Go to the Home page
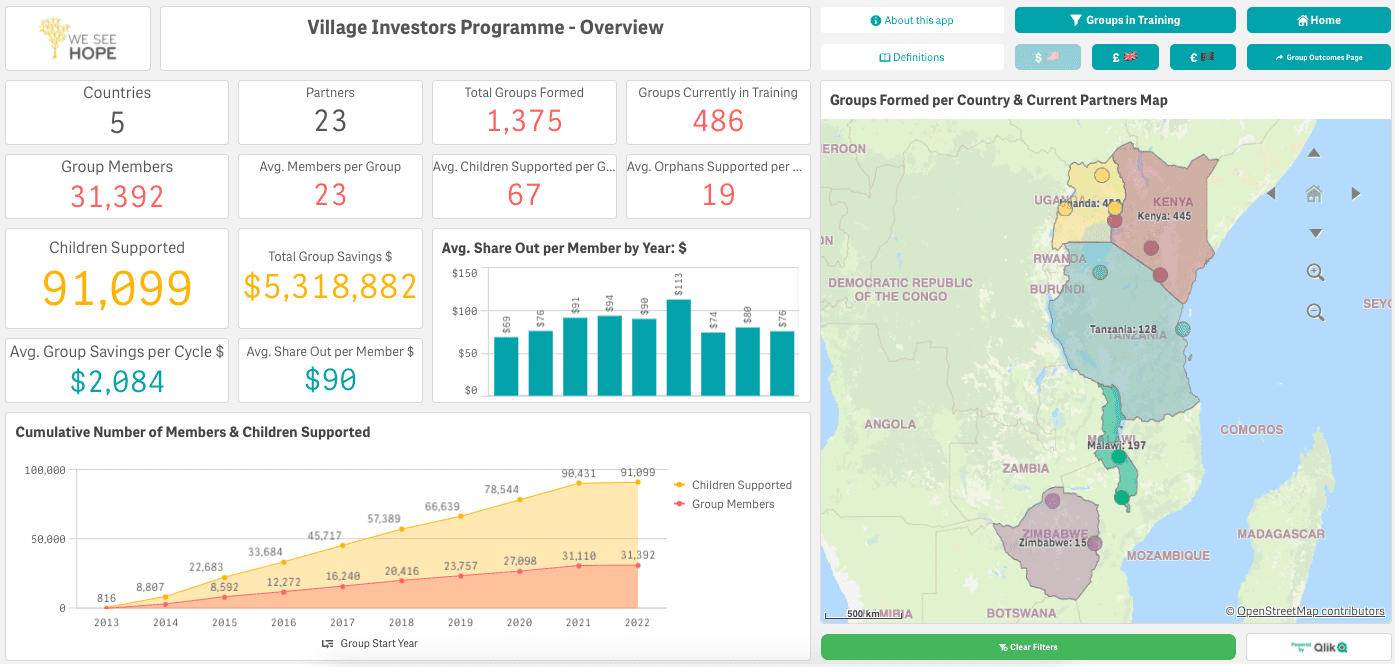1399x667 pixels. pyautogui.click(x=1319, y=20)
